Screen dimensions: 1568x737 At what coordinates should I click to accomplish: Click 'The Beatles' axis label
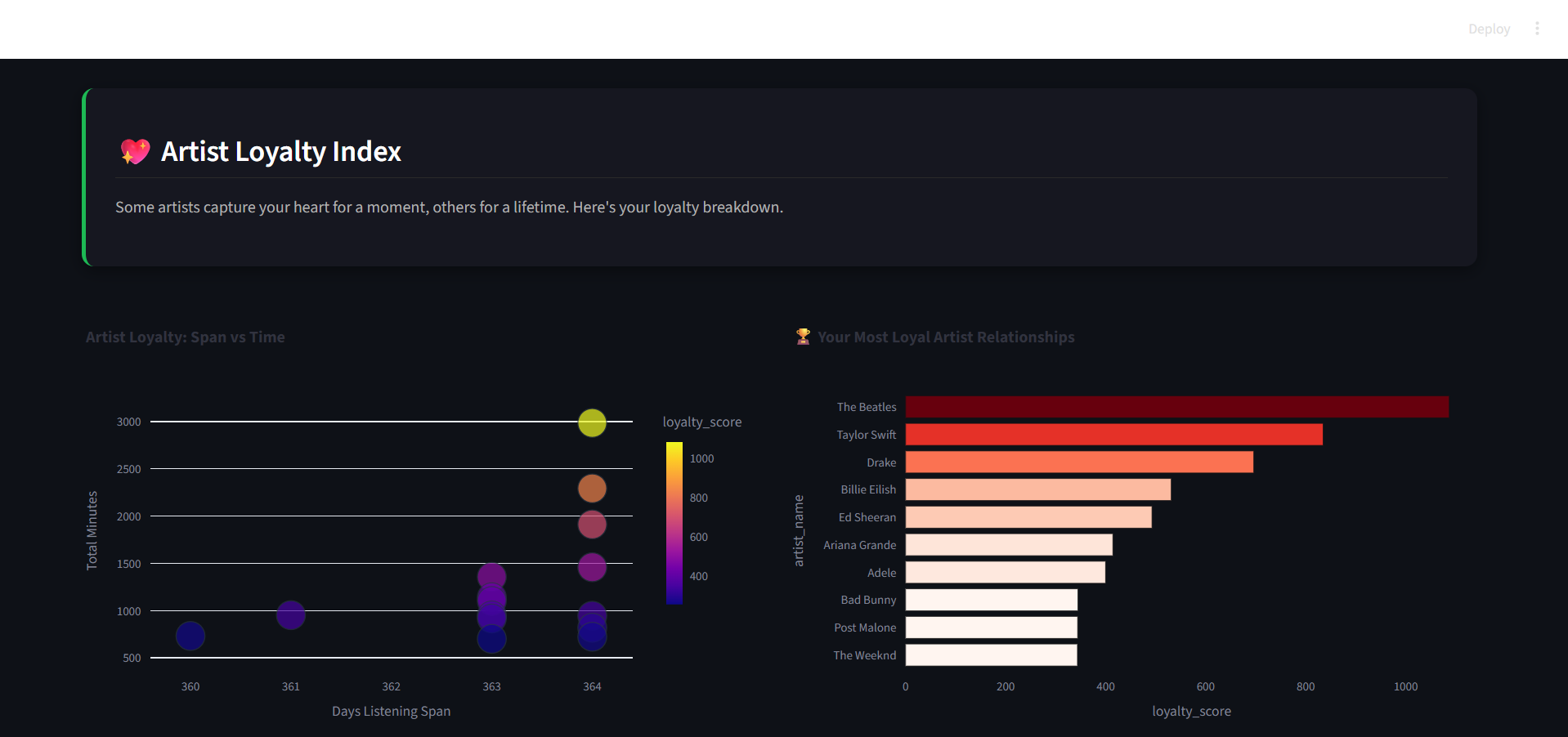[x=867, y=407]
